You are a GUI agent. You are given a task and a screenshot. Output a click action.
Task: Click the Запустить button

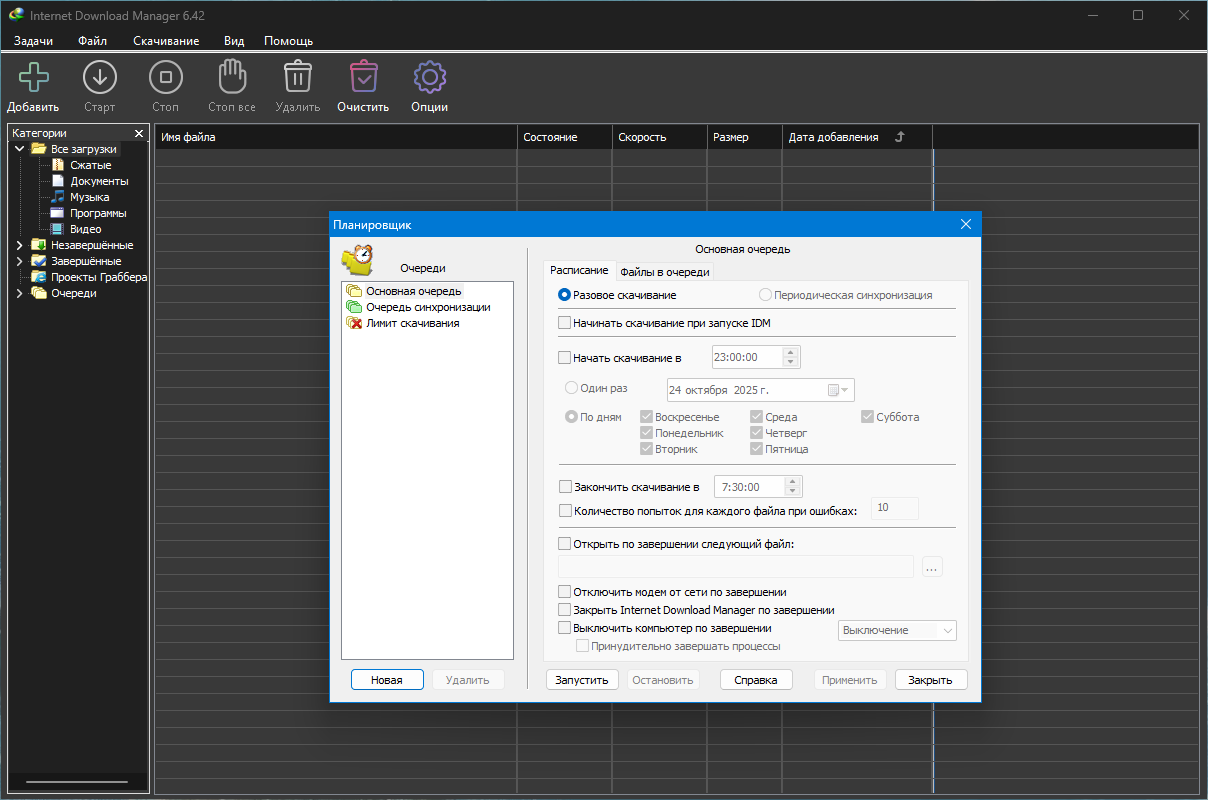click(x=582, y=680)
